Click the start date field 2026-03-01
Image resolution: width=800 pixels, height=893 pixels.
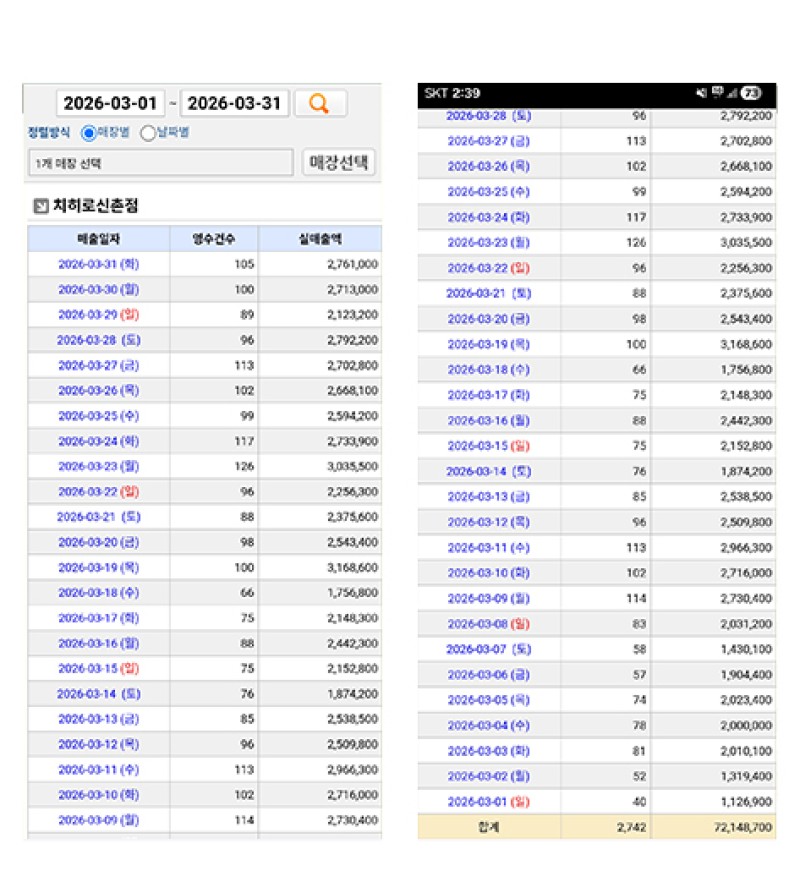click(x=110, y=103)
